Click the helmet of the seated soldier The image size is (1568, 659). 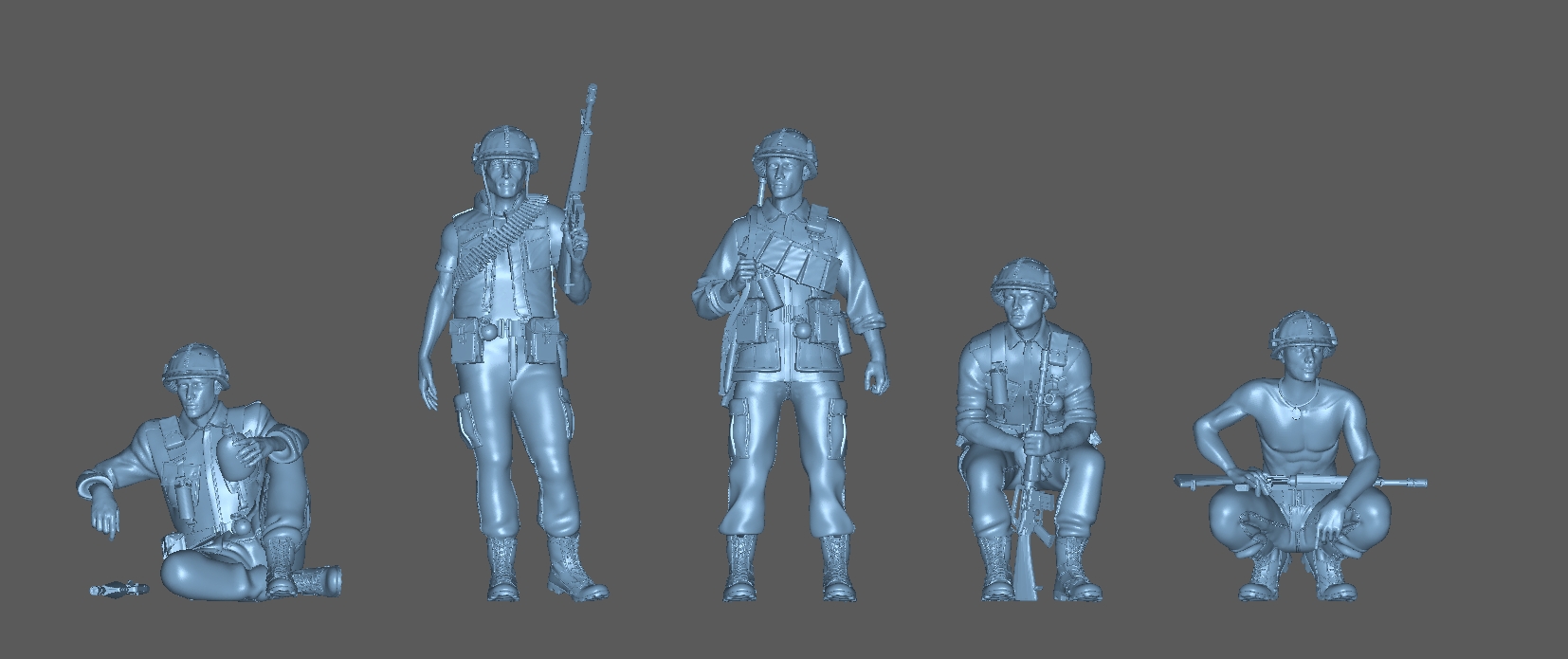(x=197, y=364)
